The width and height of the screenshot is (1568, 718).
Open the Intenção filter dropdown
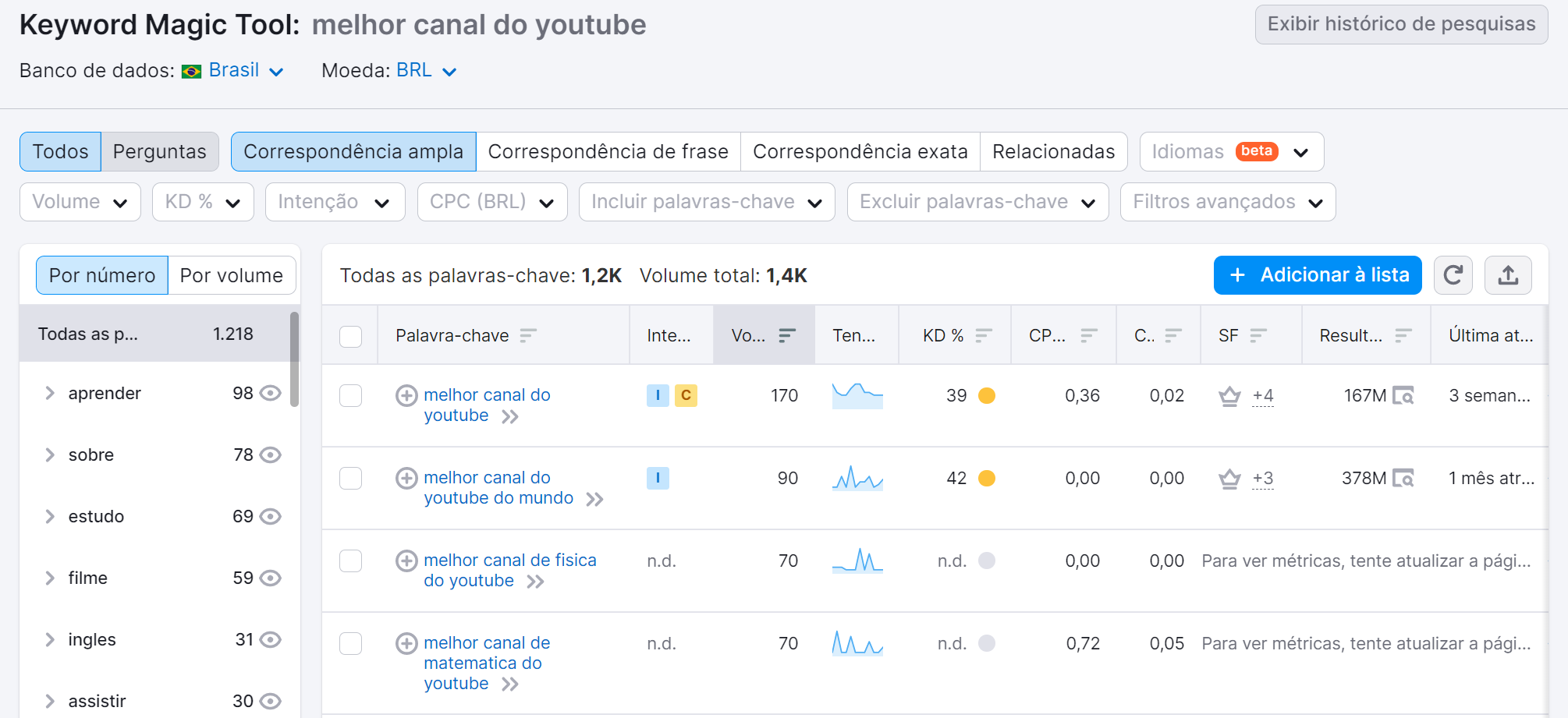pyautogui.click(x=335, y=202)
